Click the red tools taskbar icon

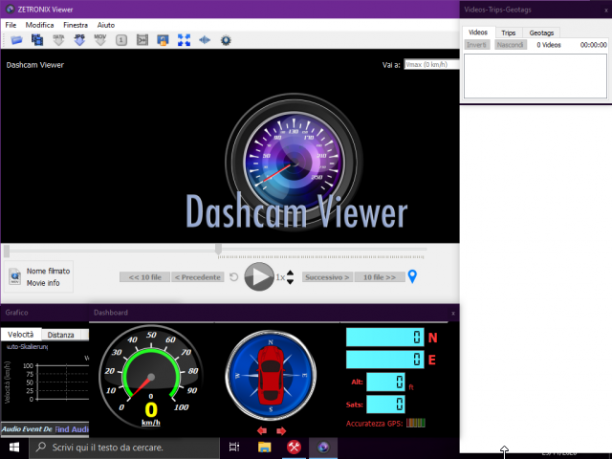[294, 447]
